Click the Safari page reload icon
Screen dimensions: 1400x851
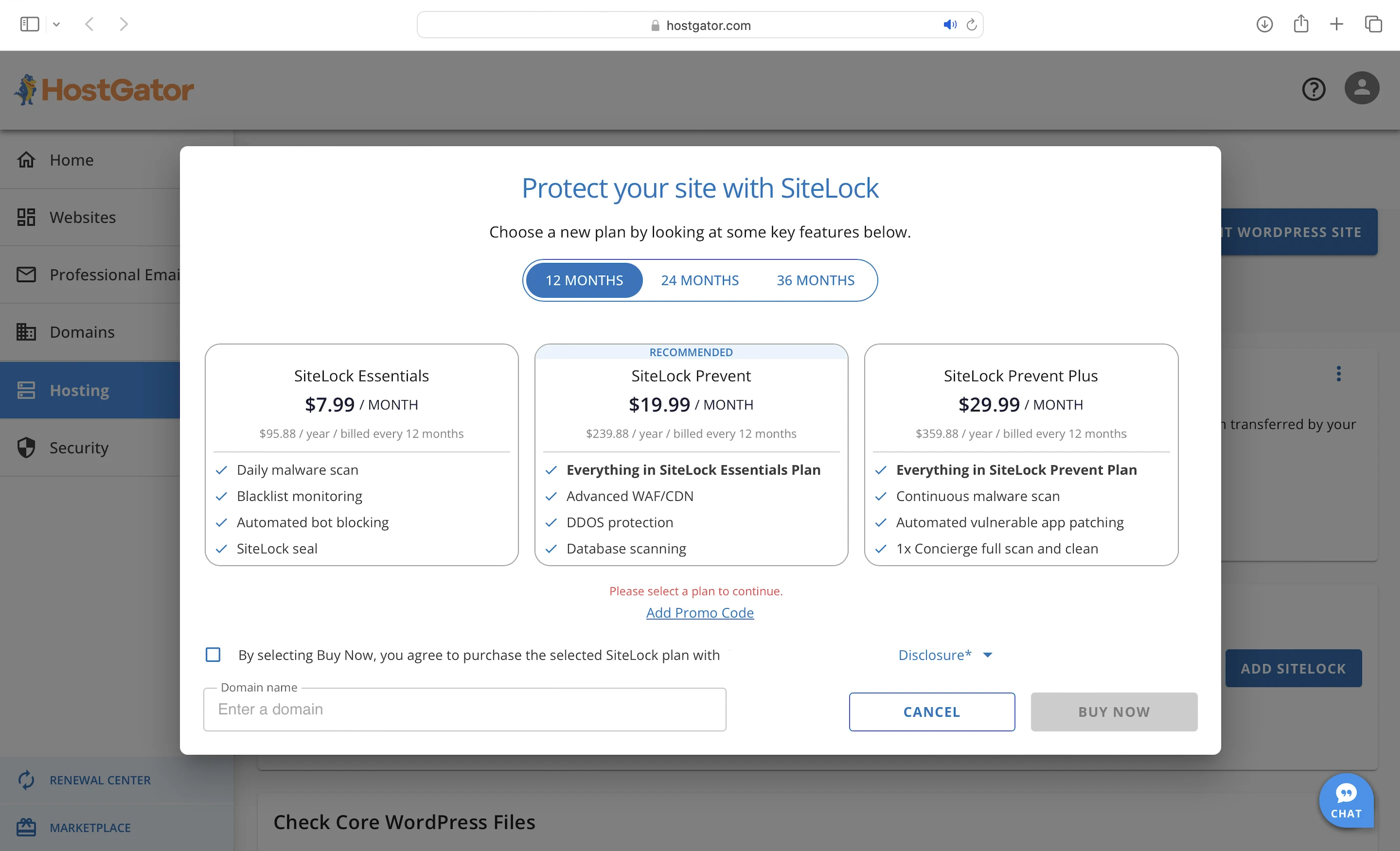click(x=972, y=24)
